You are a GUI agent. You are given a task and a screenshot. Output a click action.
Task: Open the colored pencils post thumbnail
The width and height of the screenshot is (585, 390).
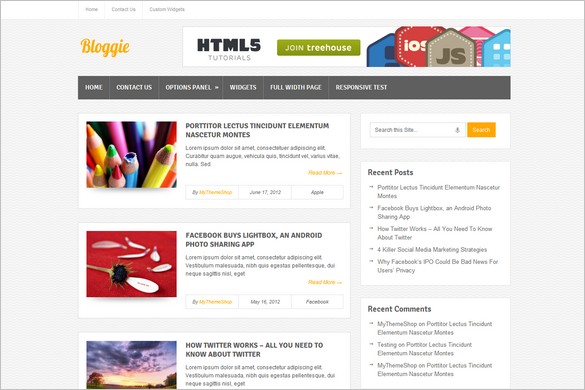(131, 155)
